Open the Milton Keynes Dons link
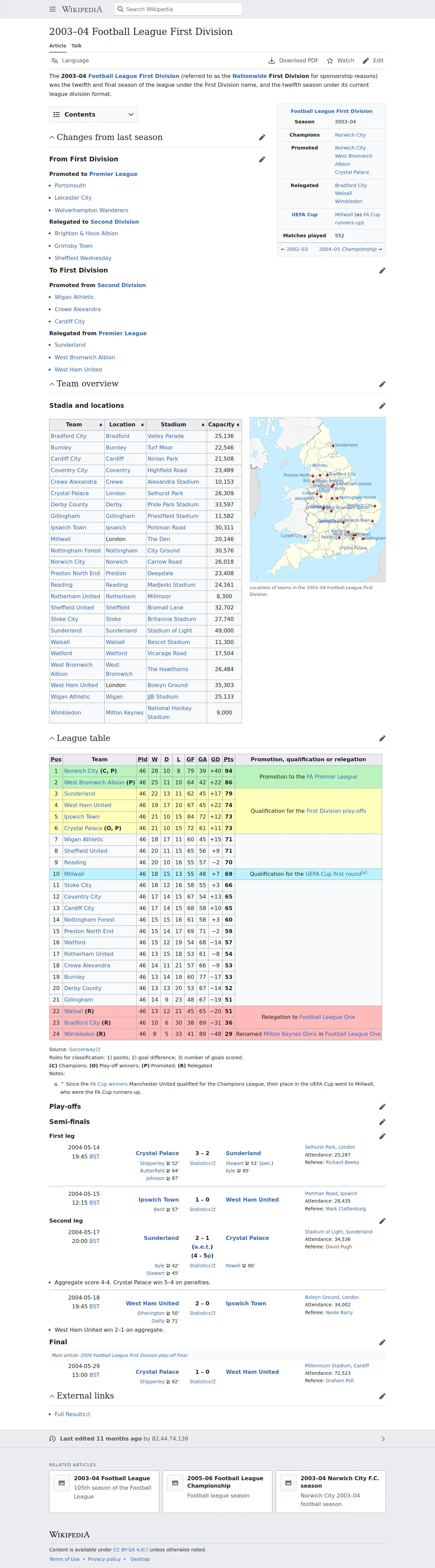The image size is (435, 1568). point(290,1034)
